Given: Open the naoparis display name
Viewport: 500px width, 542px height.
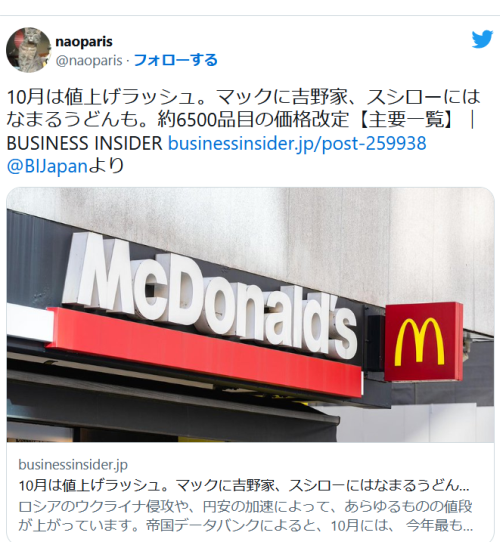Looking at the screenshot, I should pos(84,41).
